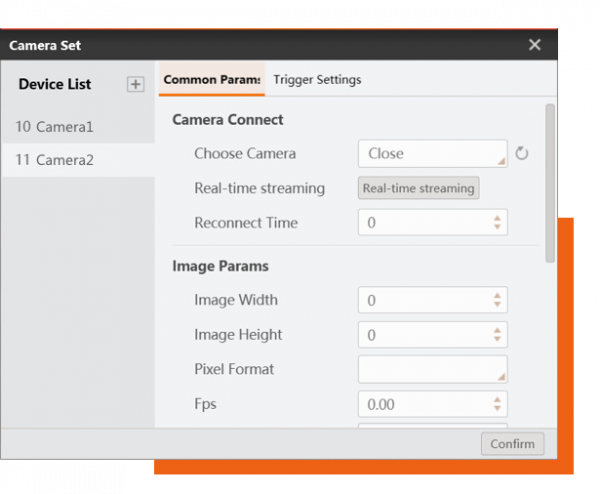Decrease the Reconnect Time value
This screenshot has height=494, width=600.
[x=497, y=227]
